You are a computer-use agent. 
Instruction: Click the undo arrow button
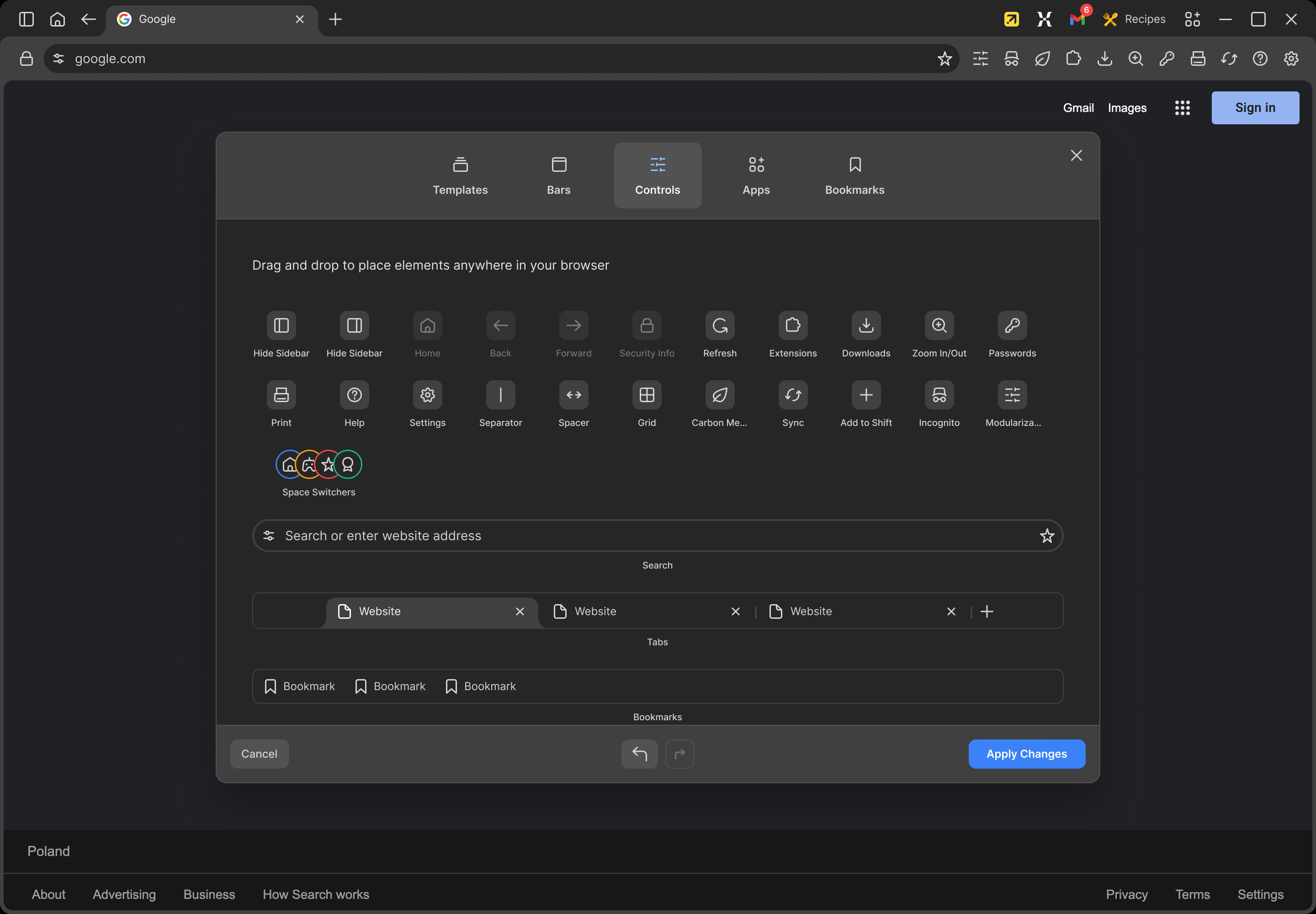click(x=639, y=754)
